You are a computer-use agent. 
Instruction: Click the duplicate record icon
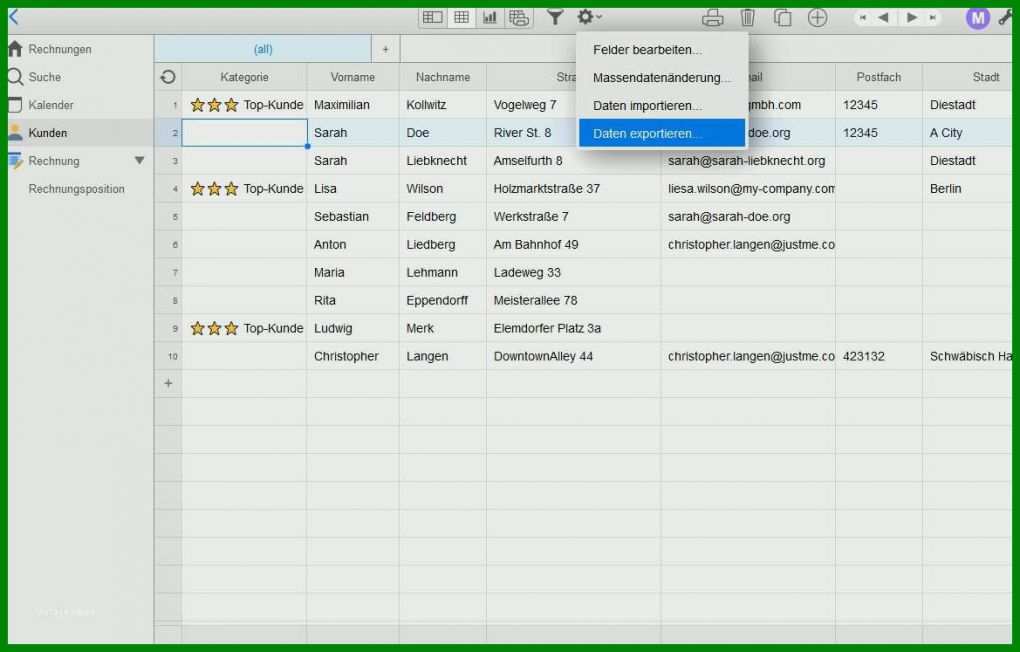pyautogui.click(x=782, y=18)
